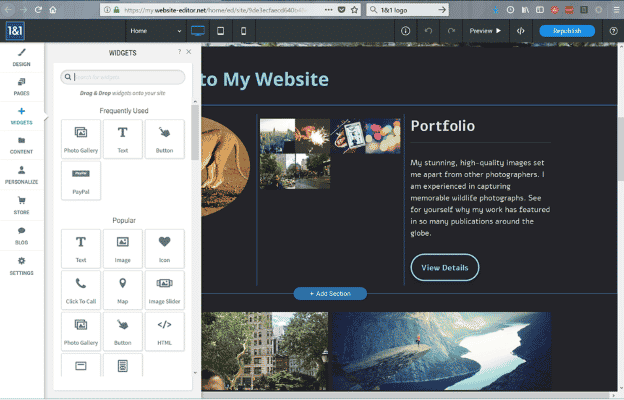
Task: Select the Image widget
Action: 123,248
